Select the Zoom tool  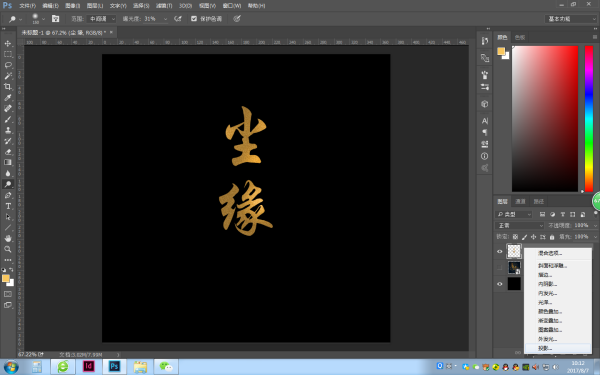pyautogui.click(x=8, y=249)
